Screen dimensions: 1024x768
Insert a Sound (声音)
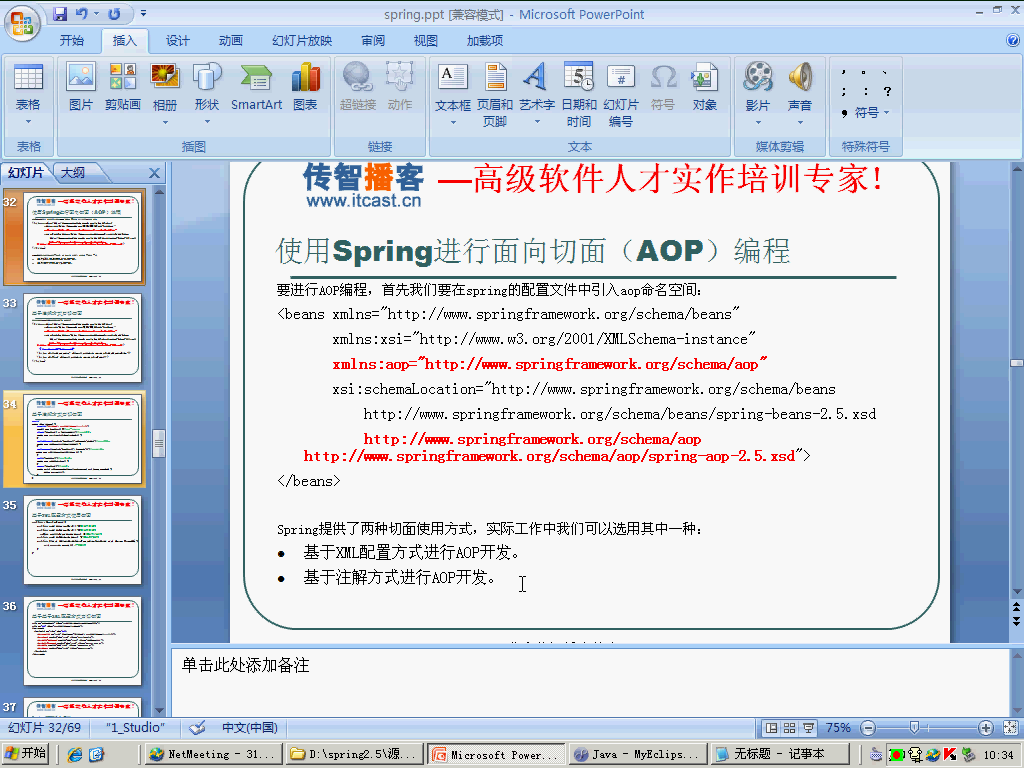point(799,77)
